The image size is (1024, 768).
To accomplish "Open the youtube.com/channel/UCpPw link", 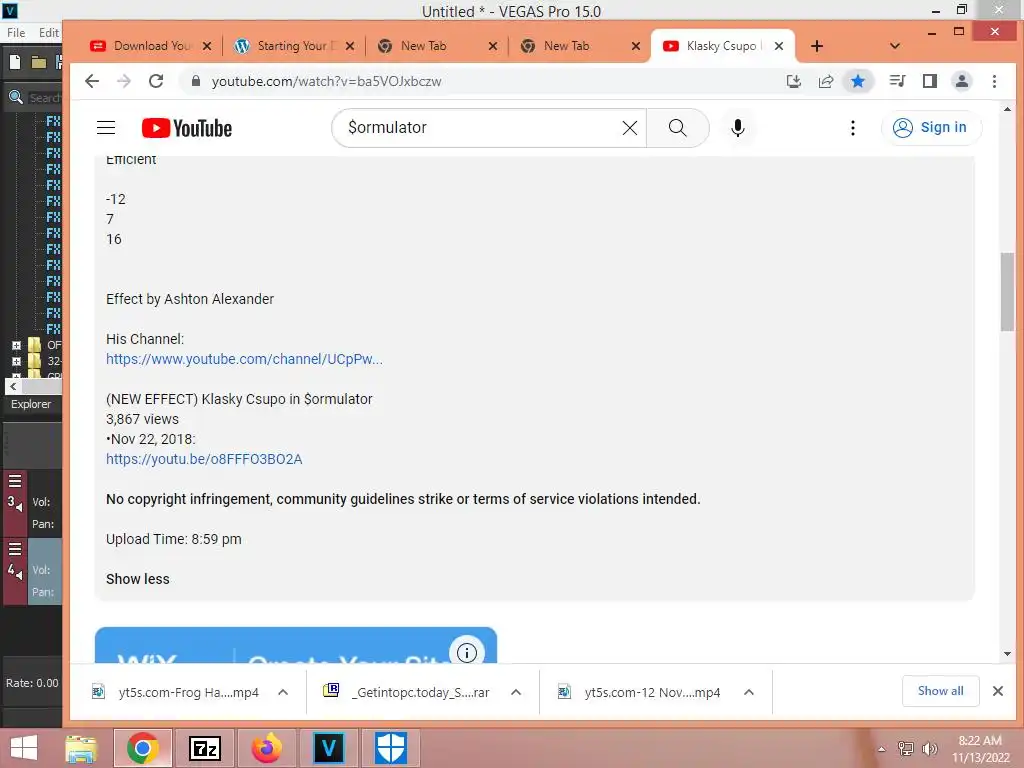I will (244, 359).
